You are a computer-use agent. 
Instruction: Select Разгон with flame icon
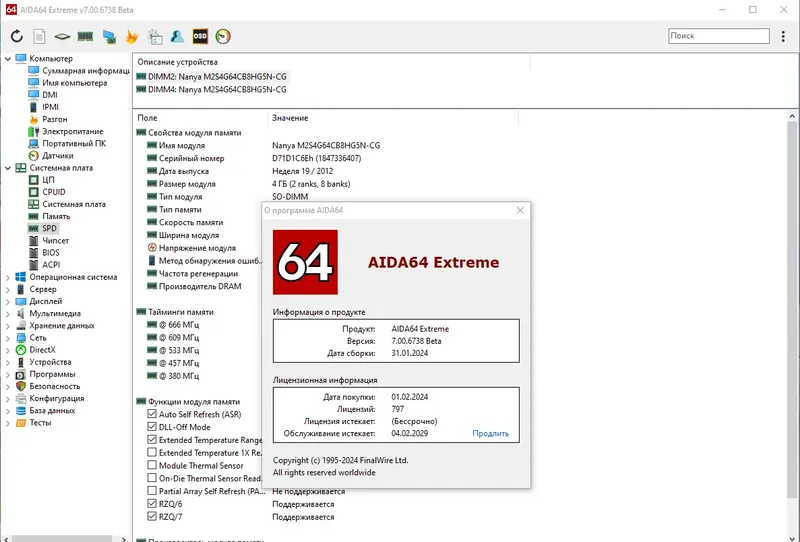(x=55, y=119)
